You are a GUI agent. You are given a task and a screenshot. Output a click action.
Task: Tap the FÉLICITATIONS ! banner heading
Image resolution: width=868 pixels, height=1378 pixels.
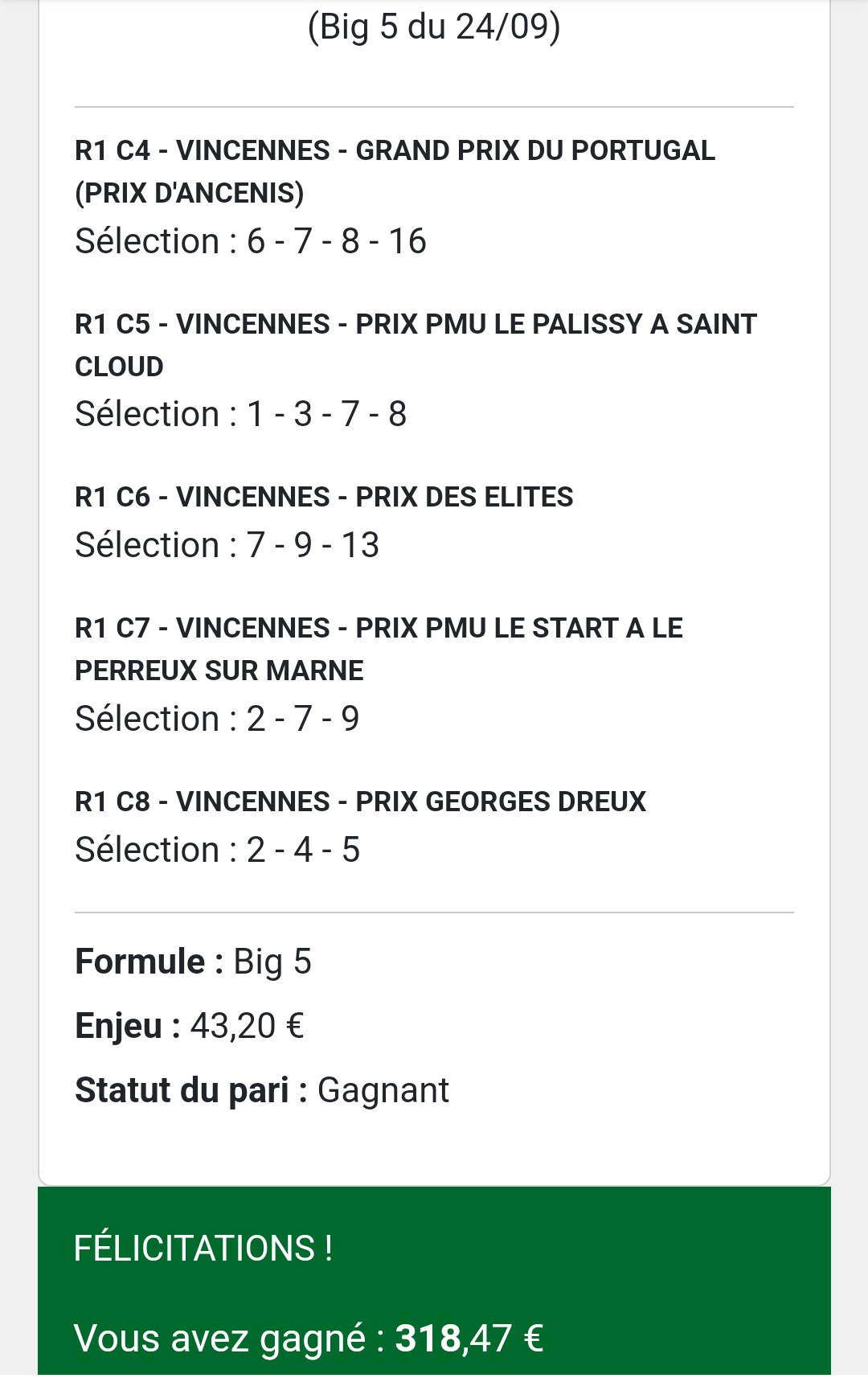[203, 1249]
